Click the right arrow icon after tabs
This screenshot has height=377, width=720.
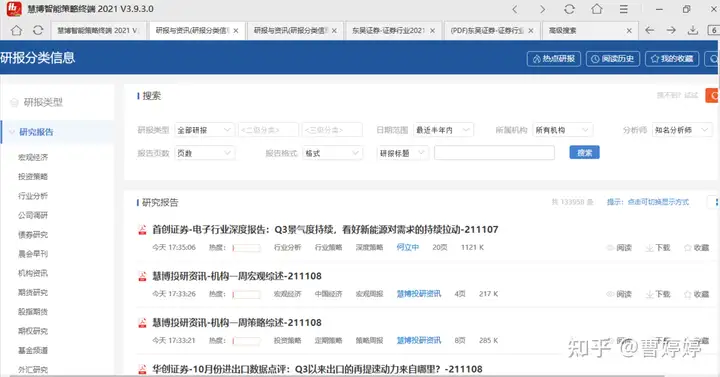671,30
